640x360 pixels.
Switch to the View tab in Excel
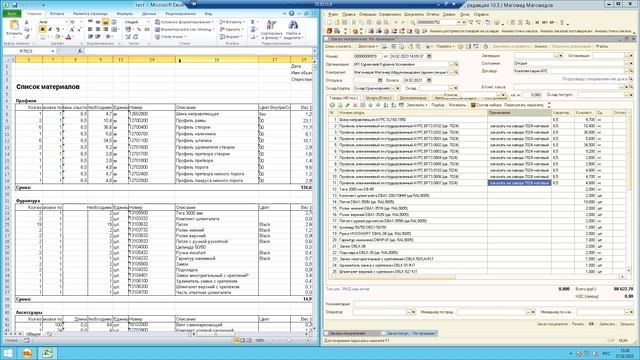(x=208, y=13)
